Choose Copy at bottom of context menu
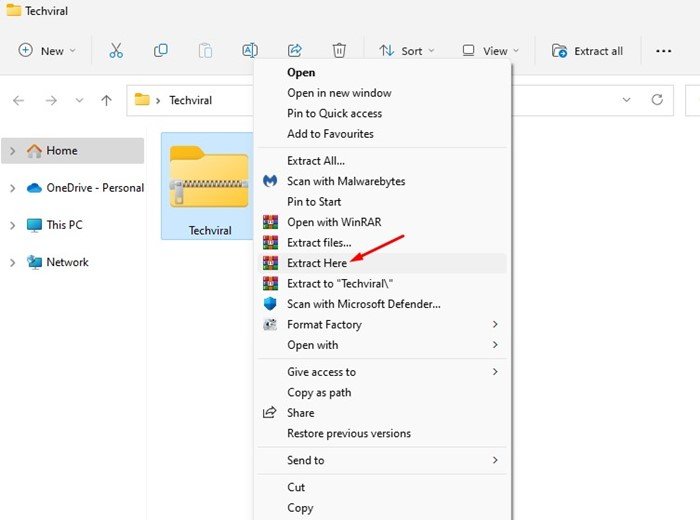Viewport: 700px width, 520px height. pyautogui.click(x=382, y=508)
